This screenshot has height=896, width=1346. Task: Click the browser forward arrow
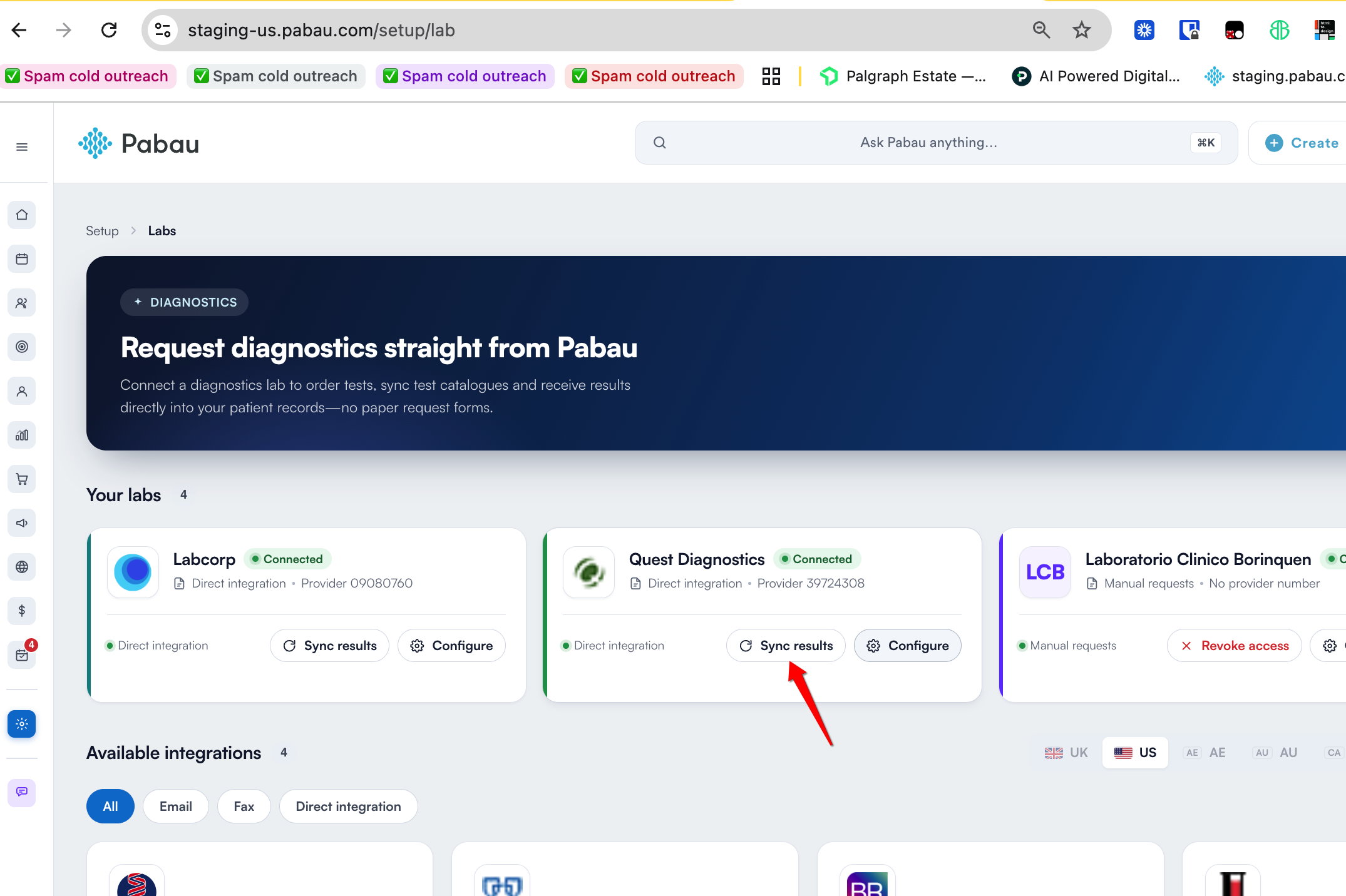pyautogui.click(x=64, y=30)
